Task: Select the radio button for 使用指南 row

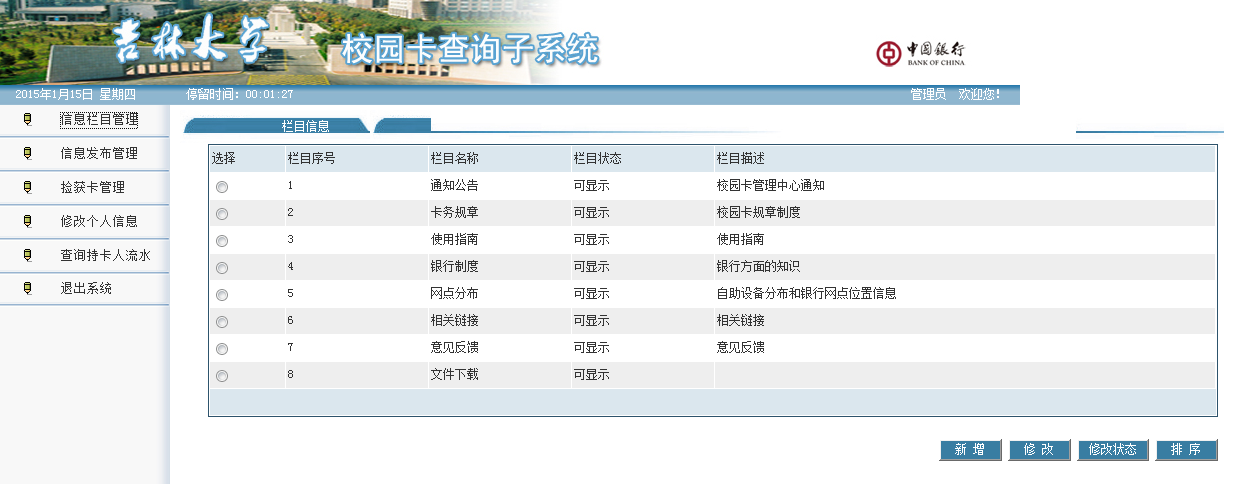Action: click(222, 241)
